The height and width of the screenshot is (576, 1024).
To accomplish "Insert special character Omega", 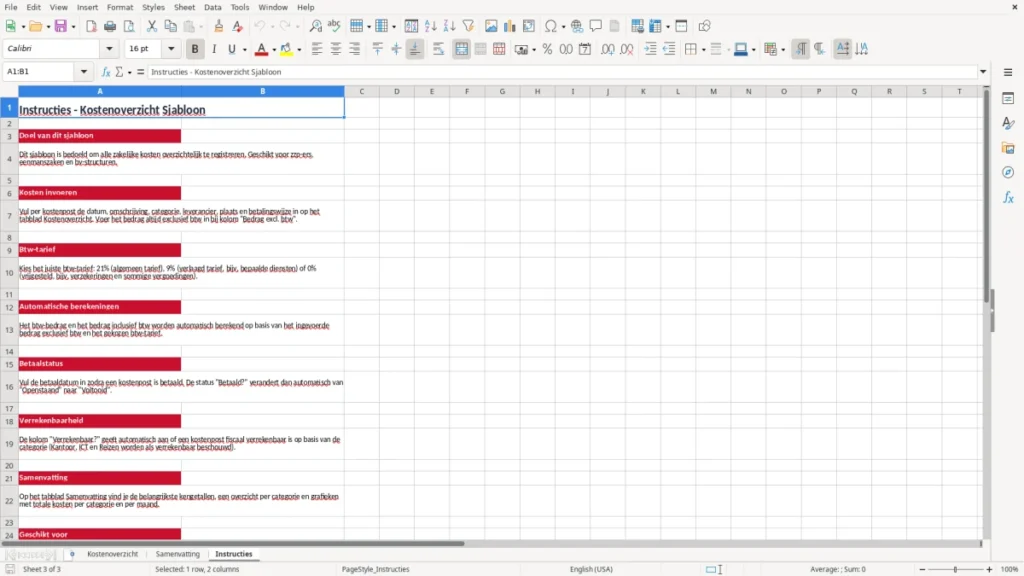I will (x=551, y=26).
